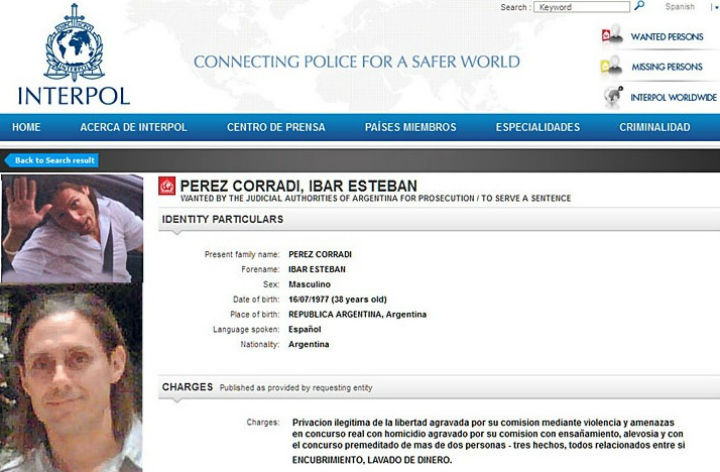Click the 'Present family name:' label
This screenshot has width=720, height=472.
click(x=242, y=254)
